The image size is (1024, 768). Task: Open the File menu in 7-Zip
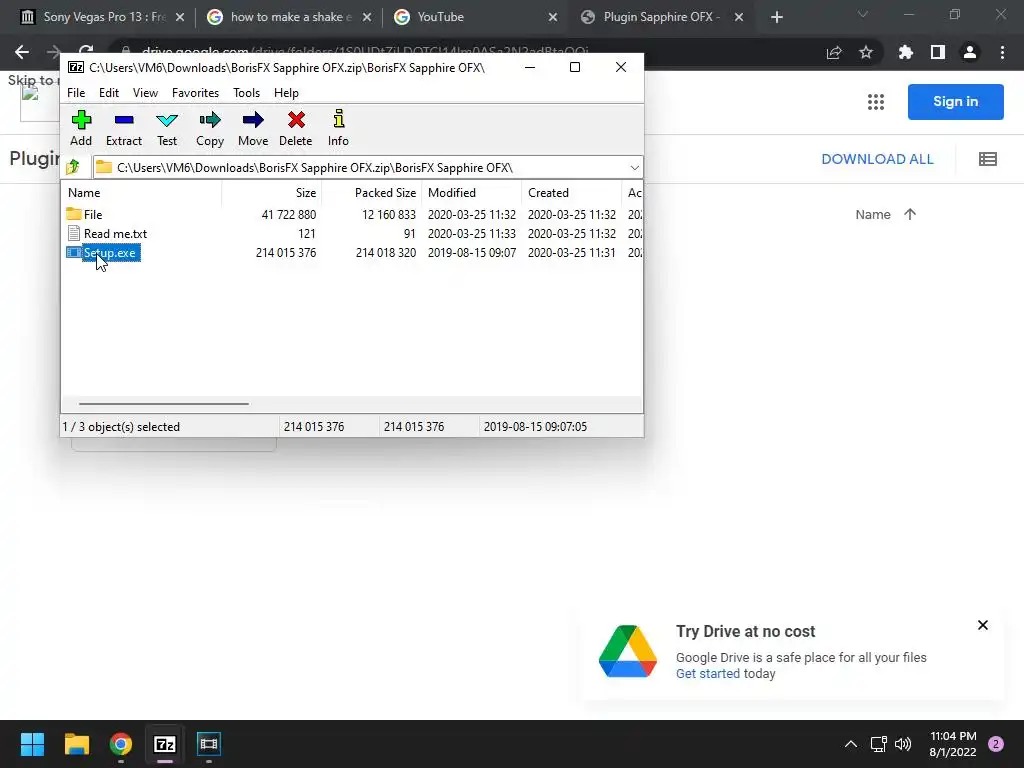point(76,93)
